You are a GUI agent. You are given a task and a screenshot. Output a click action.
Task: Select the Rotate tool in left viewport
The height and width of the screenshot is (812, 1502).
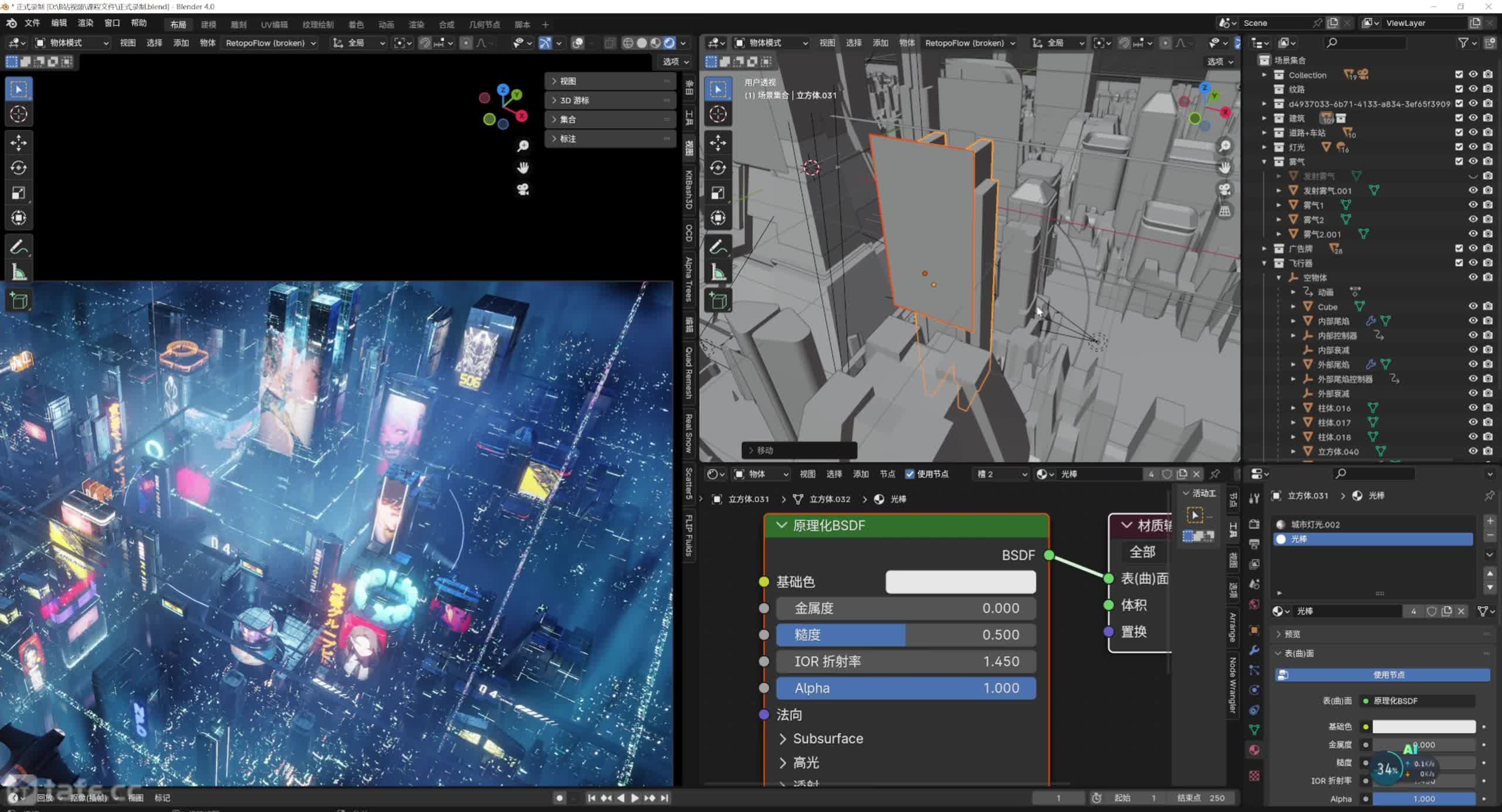pyautogui.click(x=19, y=168)
